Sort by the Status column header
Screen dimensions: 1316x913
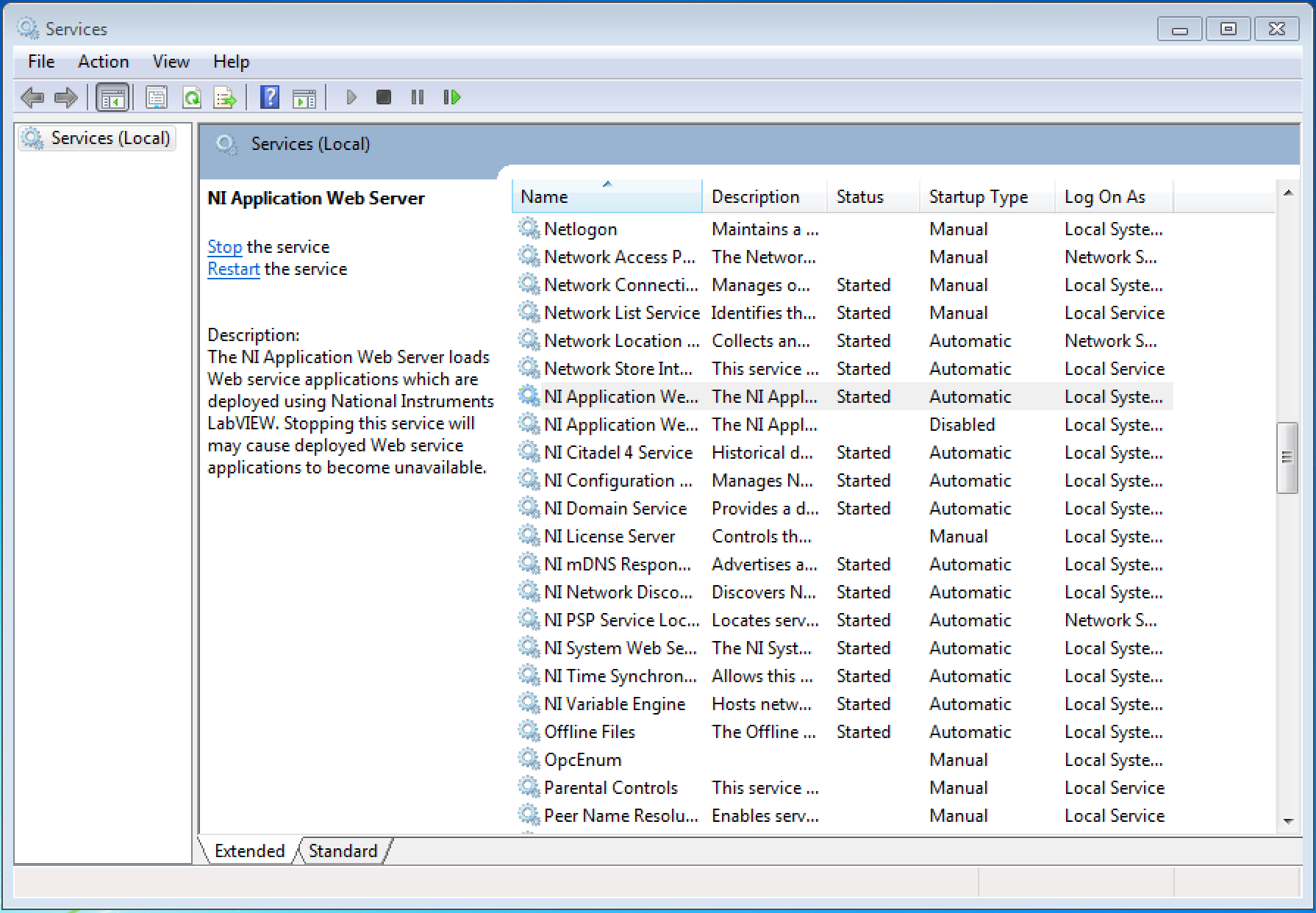873,196
